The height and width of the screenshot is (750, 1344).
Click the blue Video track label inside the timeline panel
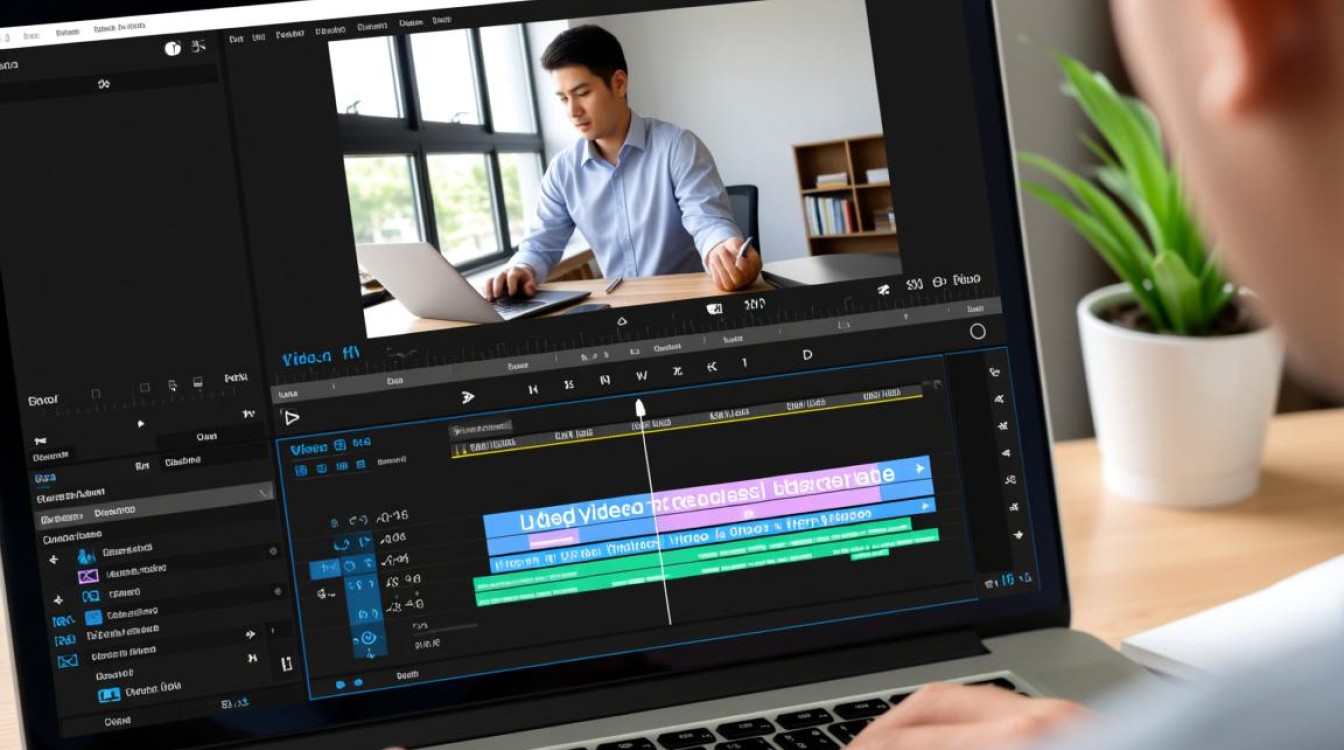[309, 449]
